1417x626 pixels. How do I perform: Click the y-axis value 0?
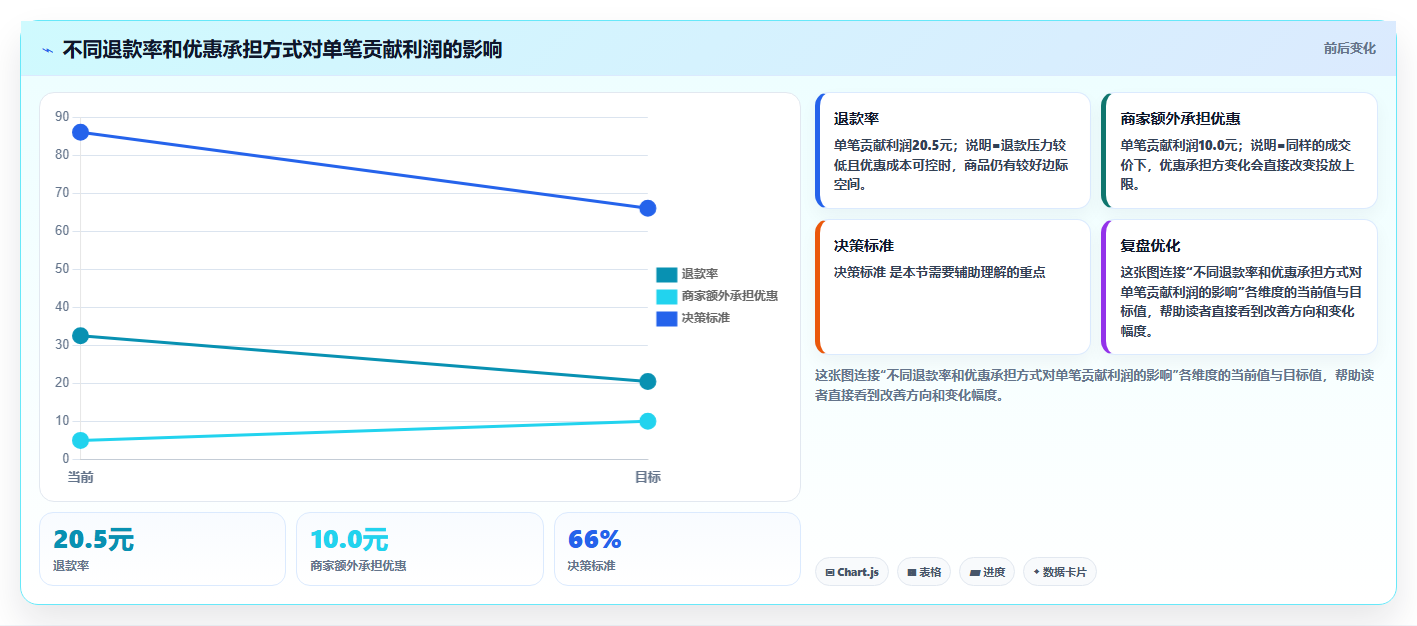[66, 459]
